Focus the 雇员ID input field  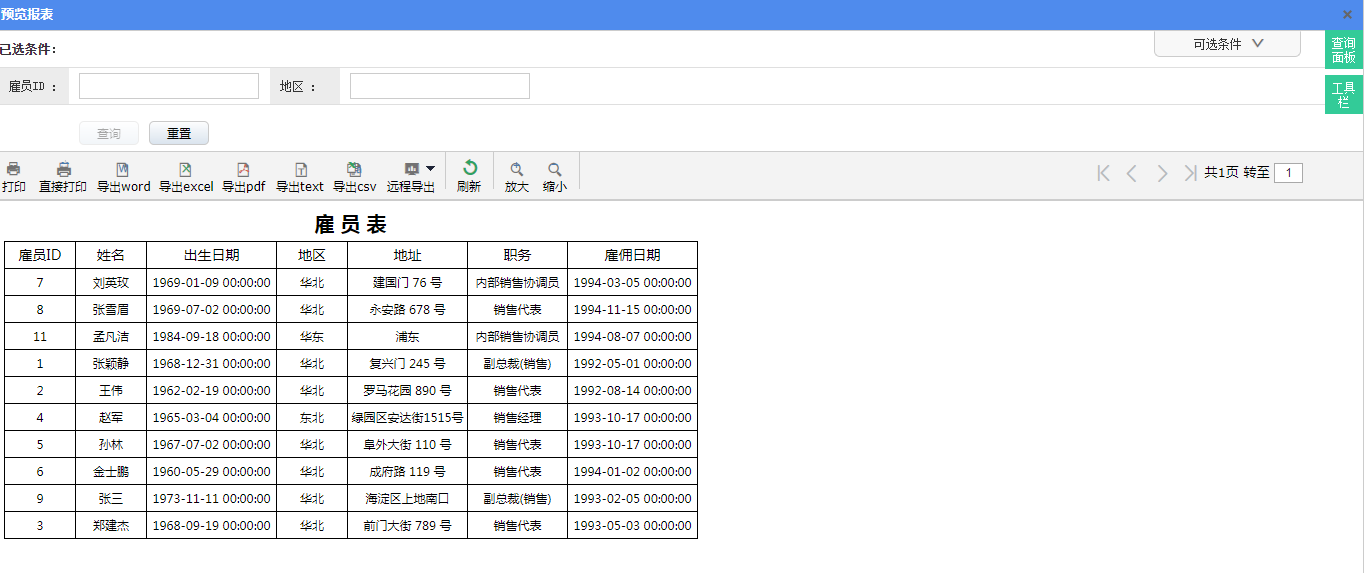coord(169,86)
